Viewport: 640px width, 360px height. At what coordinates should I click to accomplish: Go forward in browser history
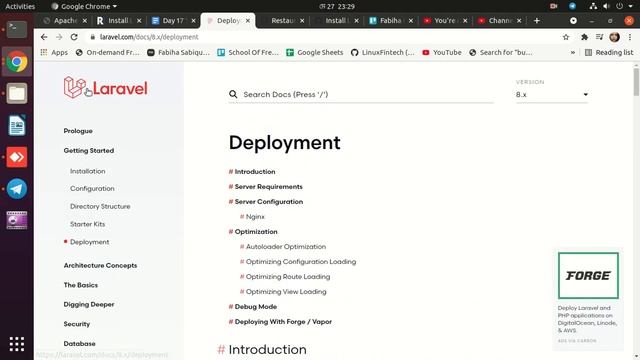[59, 37]
